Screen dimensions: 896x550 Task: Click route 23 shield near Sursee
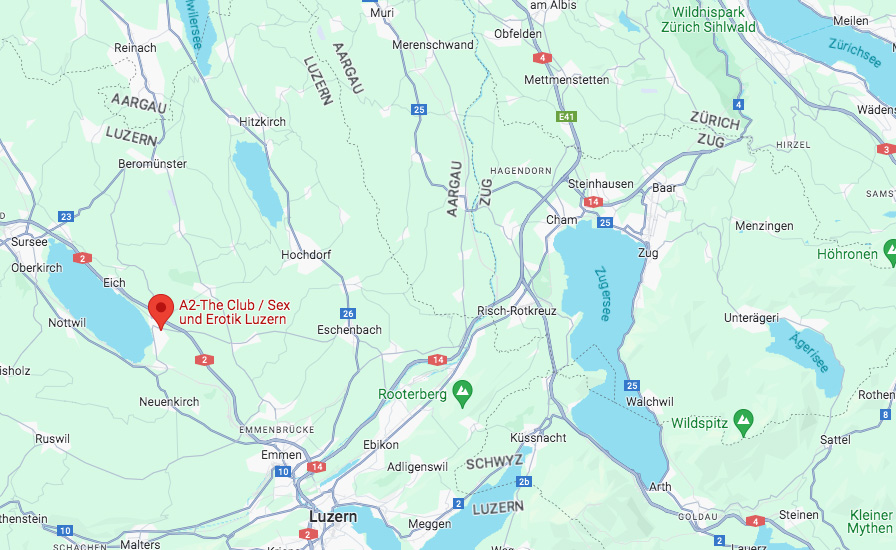[66, 217]
